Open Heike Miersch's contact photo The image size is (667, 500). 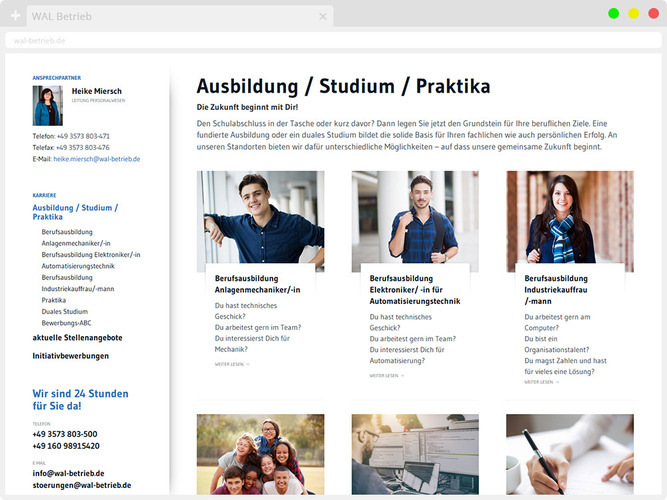(x=48, y=106)
